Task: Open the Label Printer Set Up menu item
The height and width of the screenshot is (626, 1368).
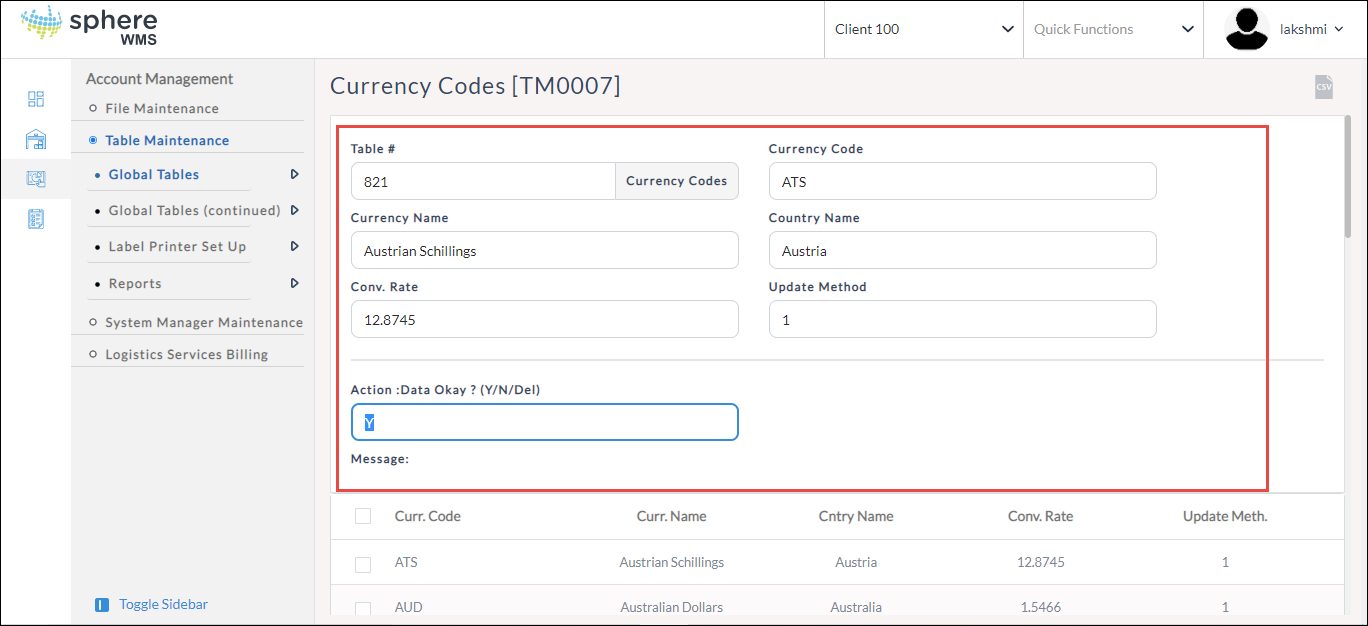Action: 177,247
